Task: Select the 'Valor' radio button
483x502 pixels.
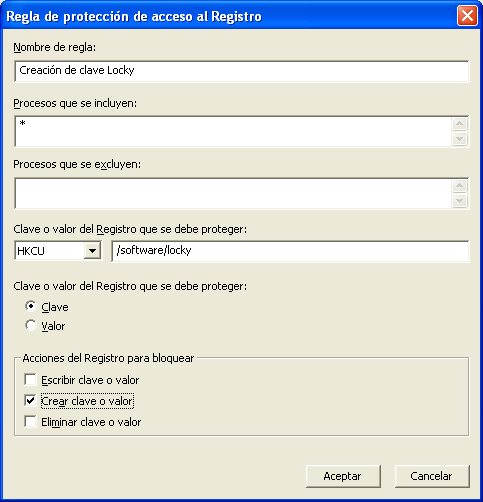Action: click(31, 325)
